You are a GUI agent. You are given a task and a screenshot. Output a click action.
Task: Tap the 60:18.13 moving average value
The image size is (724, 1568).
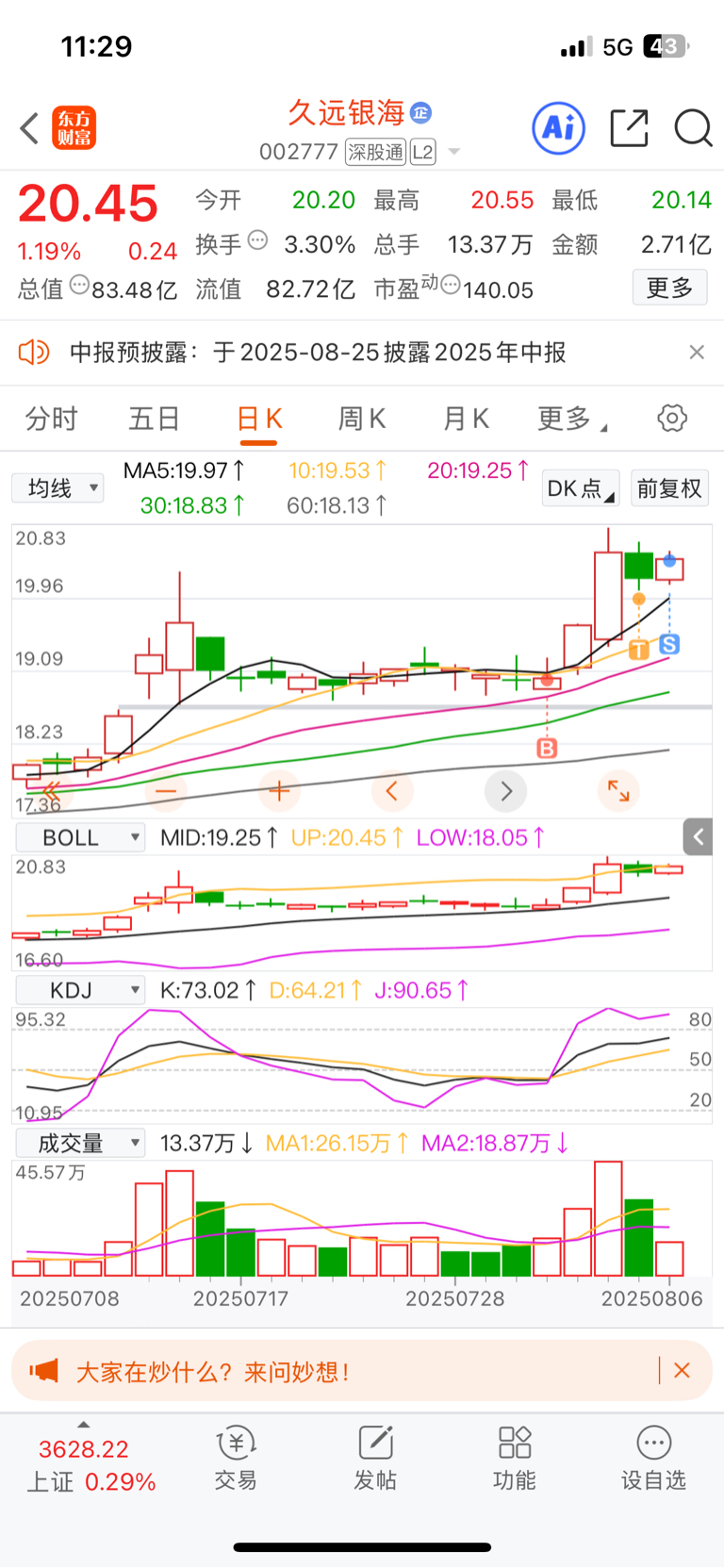coord(337,505)
